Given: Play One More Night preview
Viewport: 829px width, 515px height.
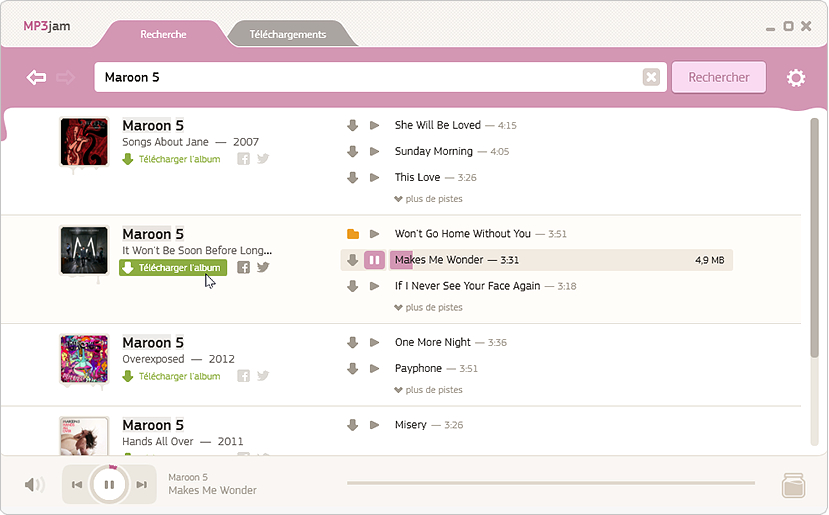Looking at the screenshot, I should (x=374, y=342).
